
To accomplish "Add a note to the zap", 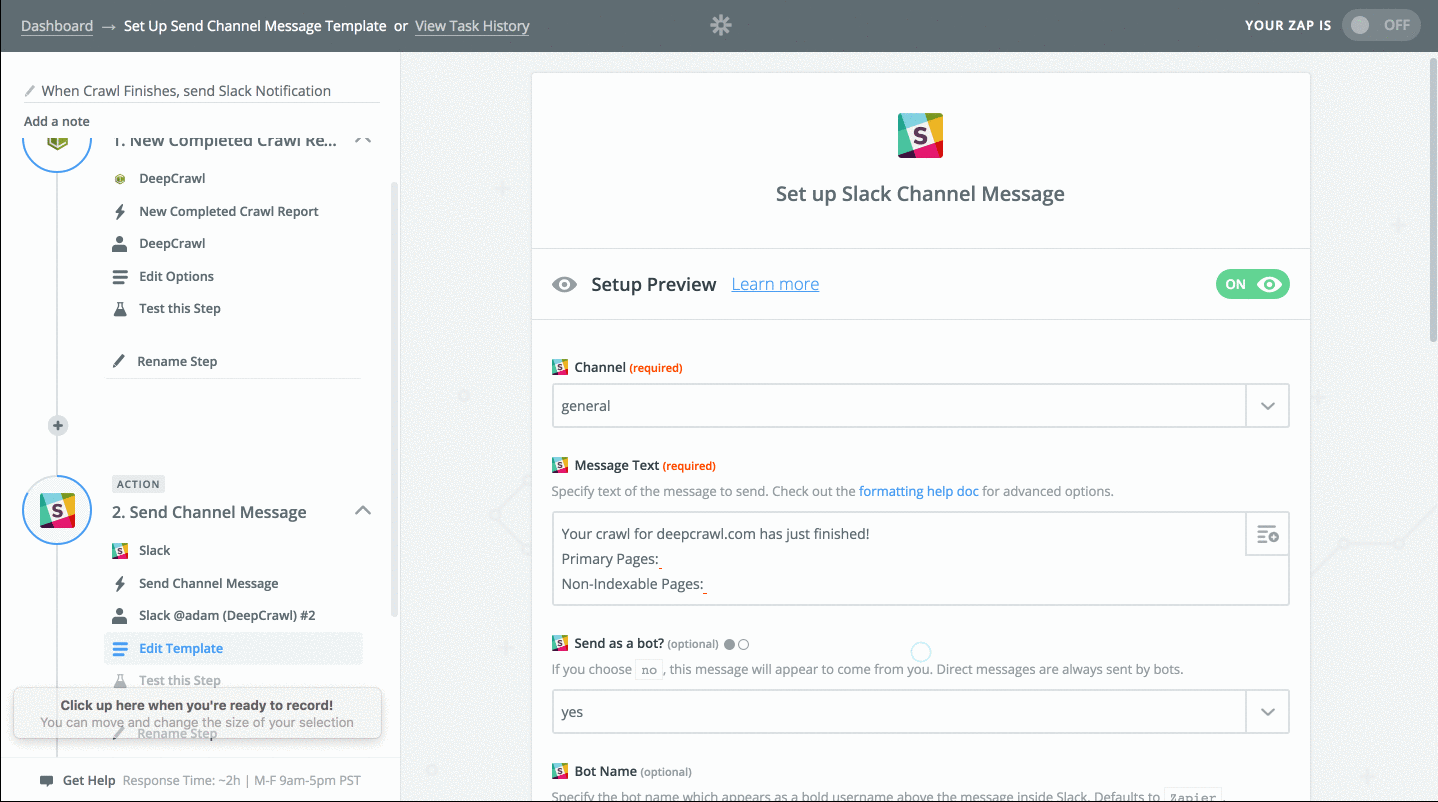I will (57, 121).
